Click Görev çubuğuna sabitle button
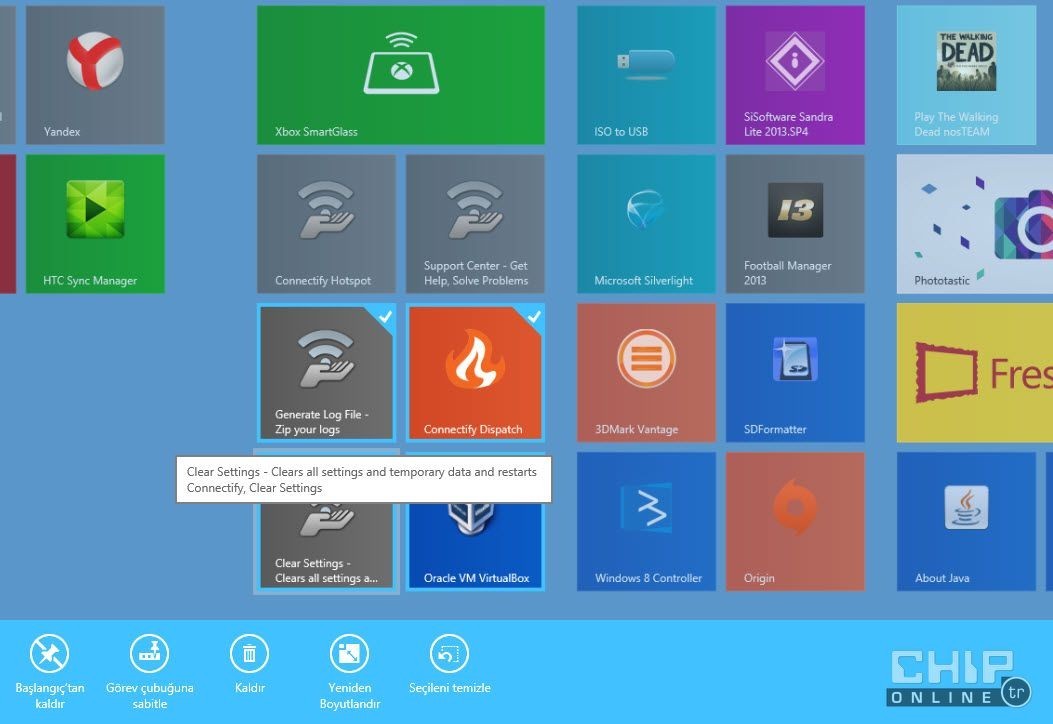 pos(149,671)
